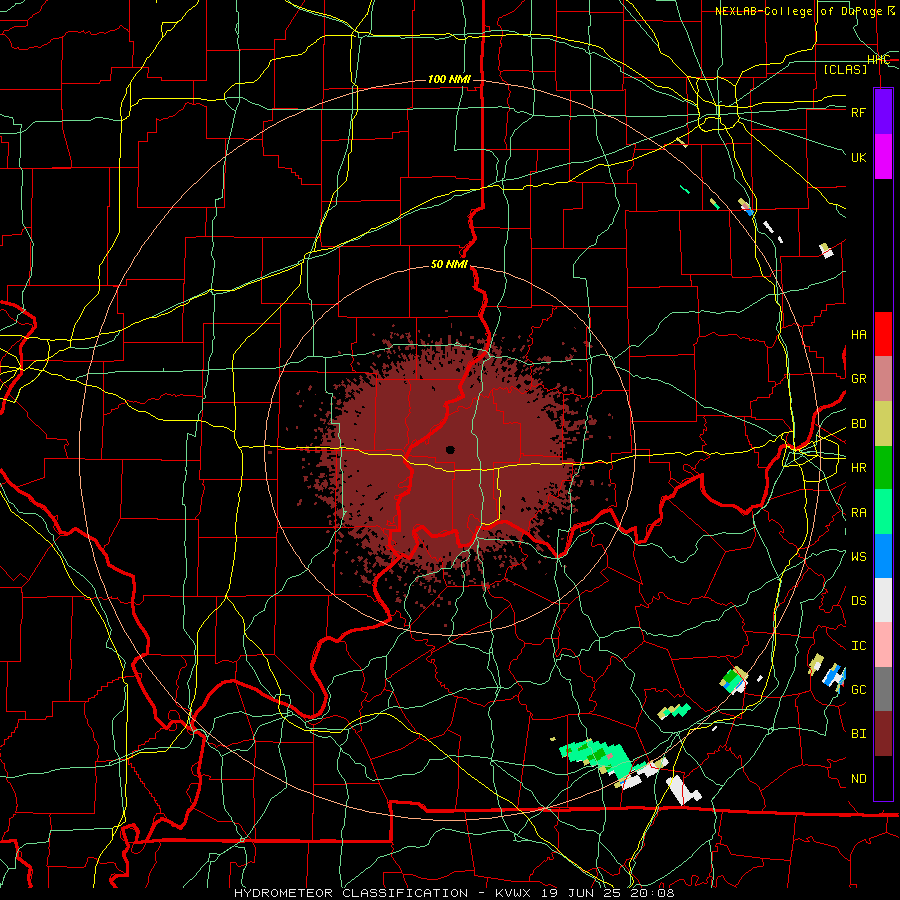The width and height of the screenshot is (900, 900).
Task: Click the 'GR' legend label
Action: 858,379
